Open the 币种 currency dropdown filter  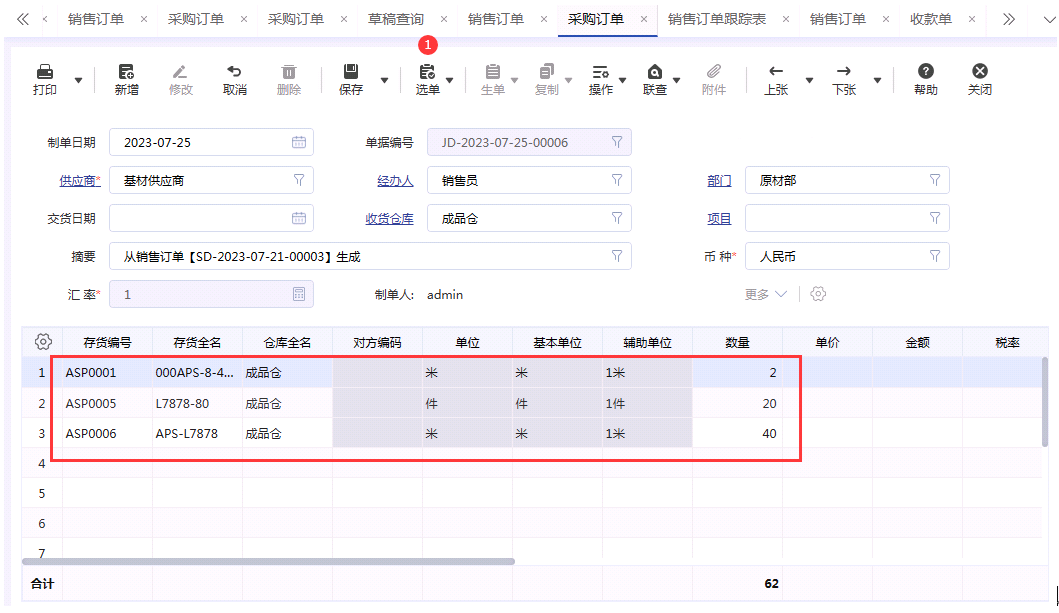[935, 255]
